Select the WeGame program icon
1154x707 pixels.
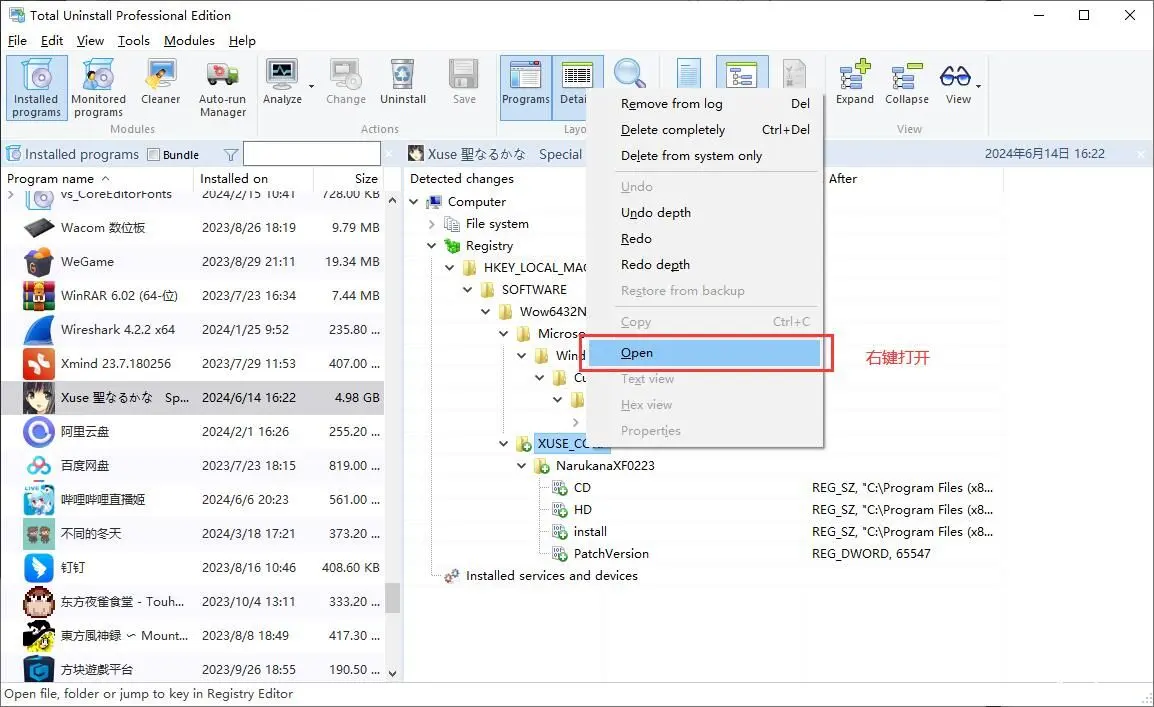[x=38, y=261]
